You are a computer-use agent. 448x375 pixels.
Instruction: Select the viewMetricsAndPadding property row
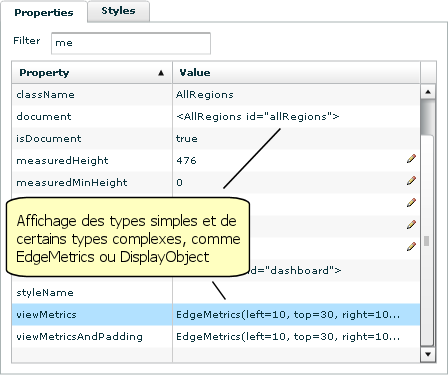pos(216,337)
